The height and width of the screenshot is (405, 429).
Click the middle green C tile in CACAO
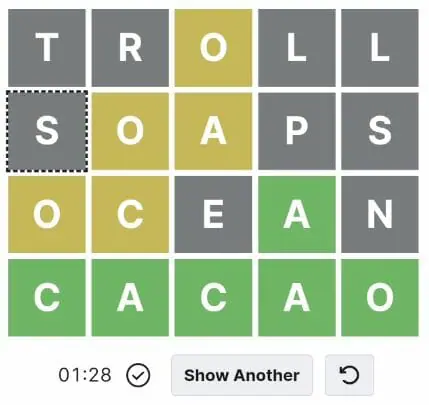213,298
